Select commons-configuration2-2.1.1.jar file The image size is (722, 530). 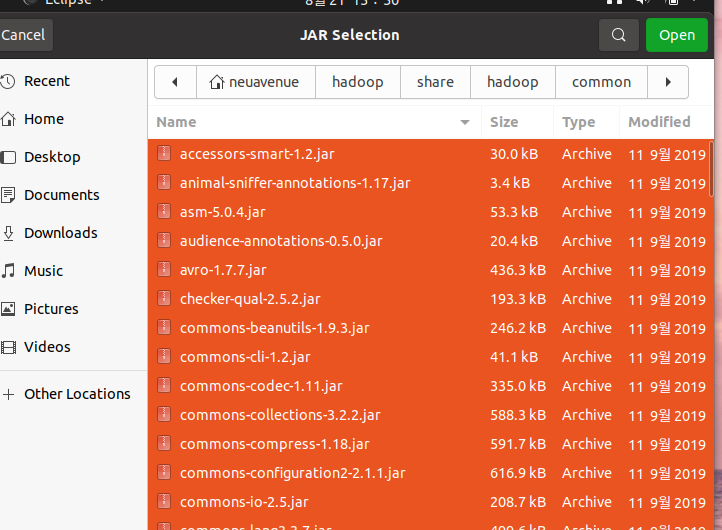coord(431,473)
